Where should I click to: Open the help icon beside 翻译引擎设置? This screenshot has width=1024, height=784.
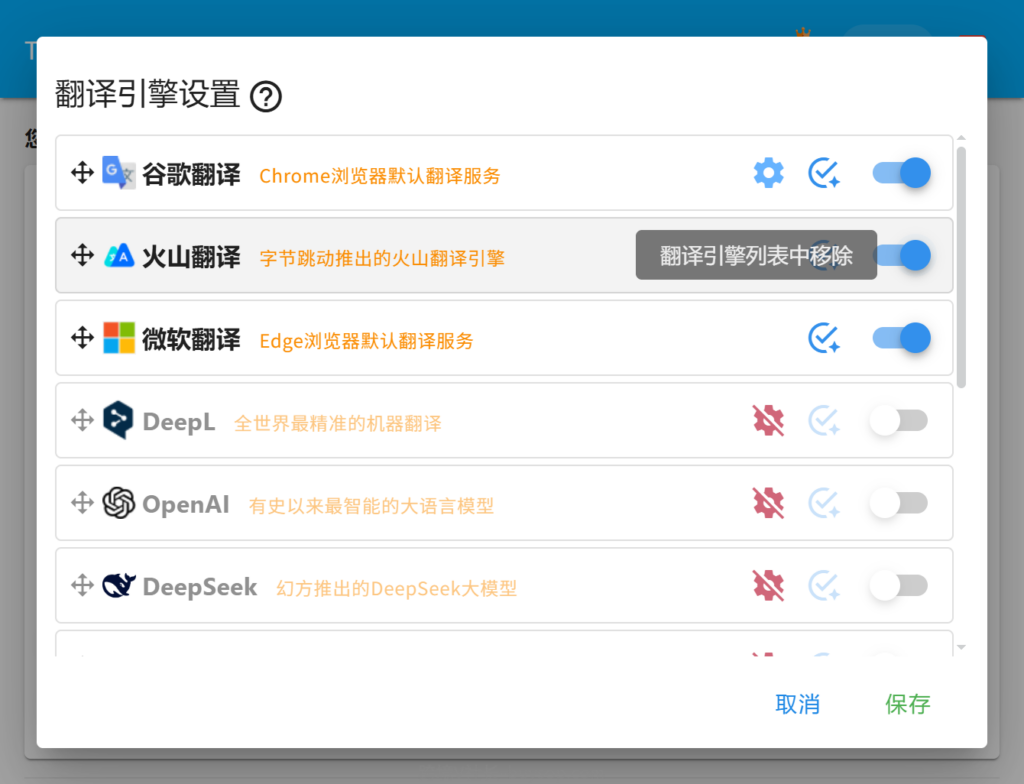click(266, 97)
